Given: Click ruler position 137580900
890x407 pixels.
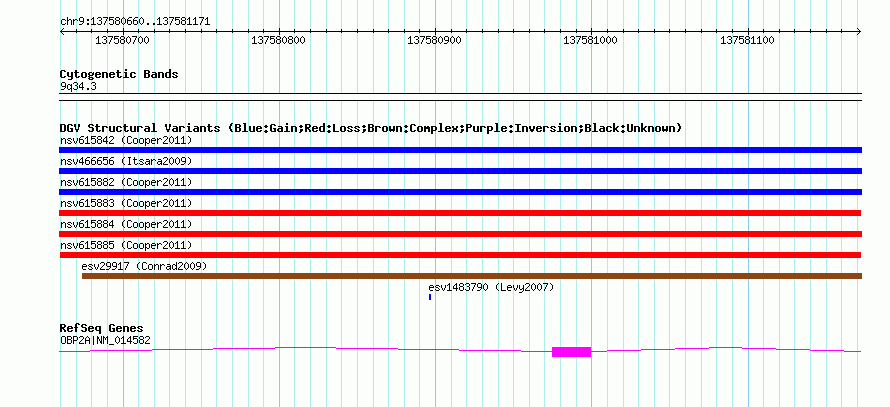Looking at the screenshot, I should click(435, 41).
